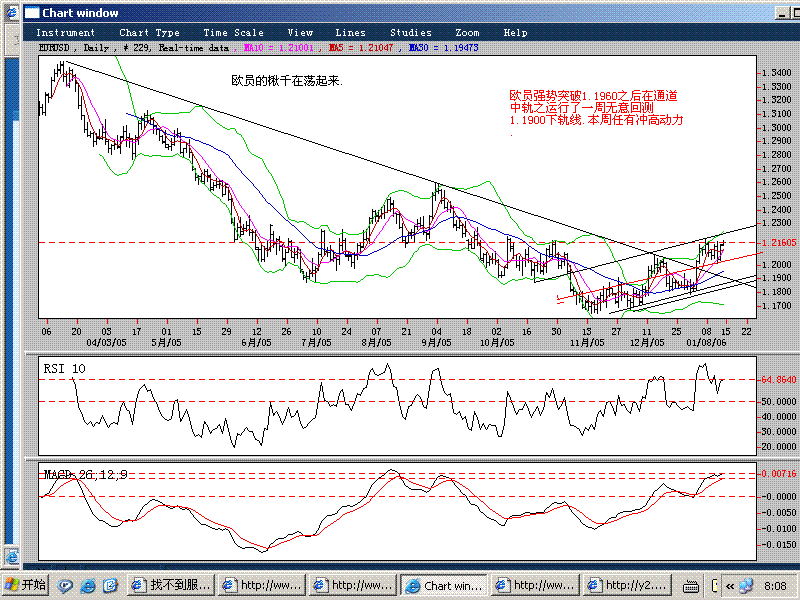Click the network tray icon
This screenshot has width=800, height=600.
pos(745,585)
